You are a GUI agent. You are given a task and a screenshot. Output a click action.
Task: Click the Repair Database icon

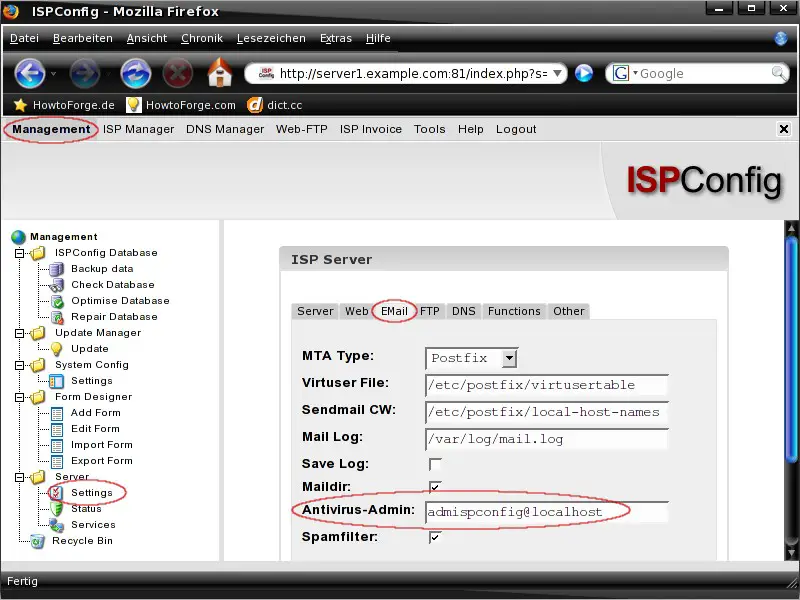coord(57,317)
